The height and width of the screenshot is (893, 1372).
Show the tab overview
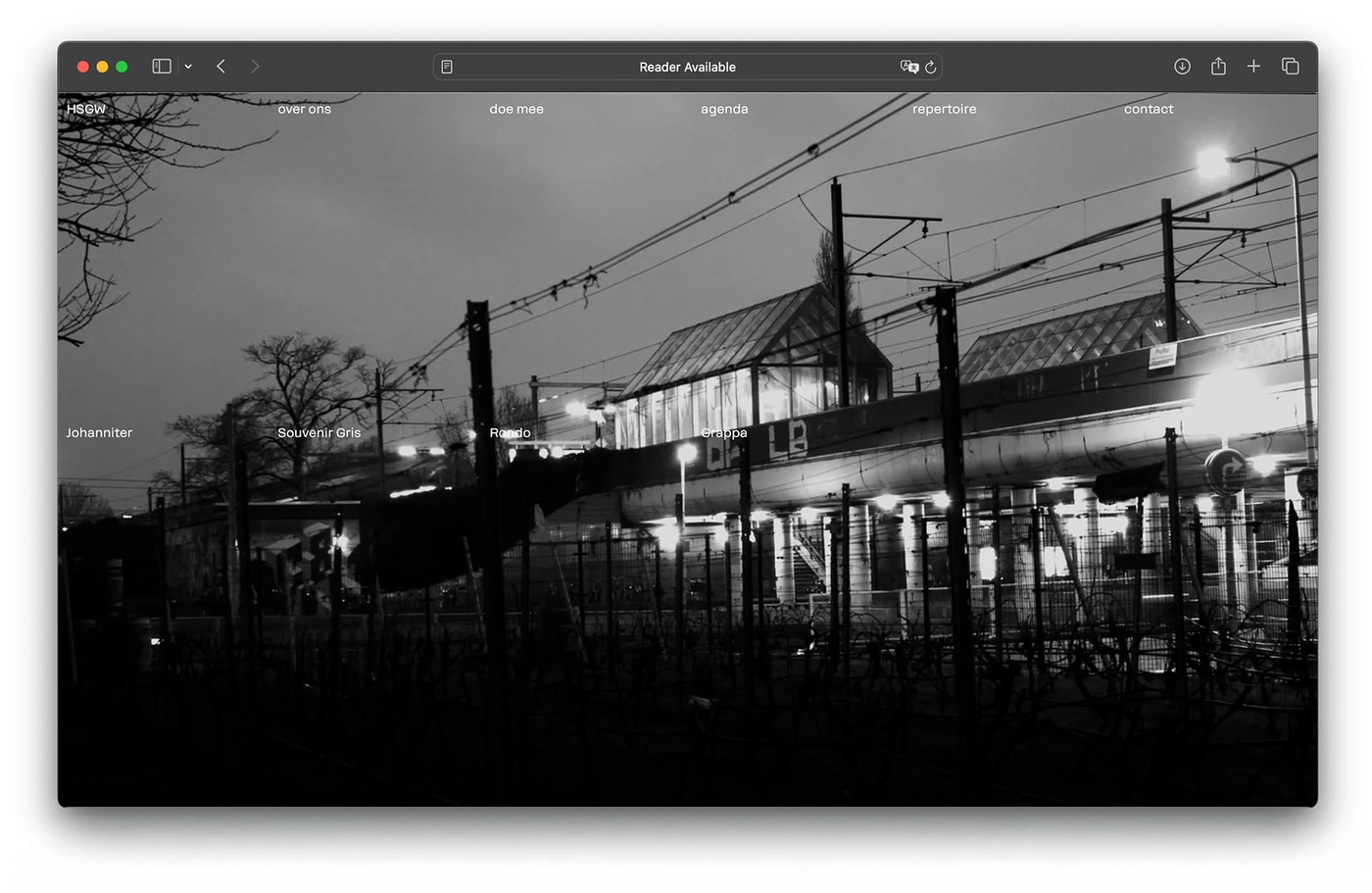[1290, 66]
